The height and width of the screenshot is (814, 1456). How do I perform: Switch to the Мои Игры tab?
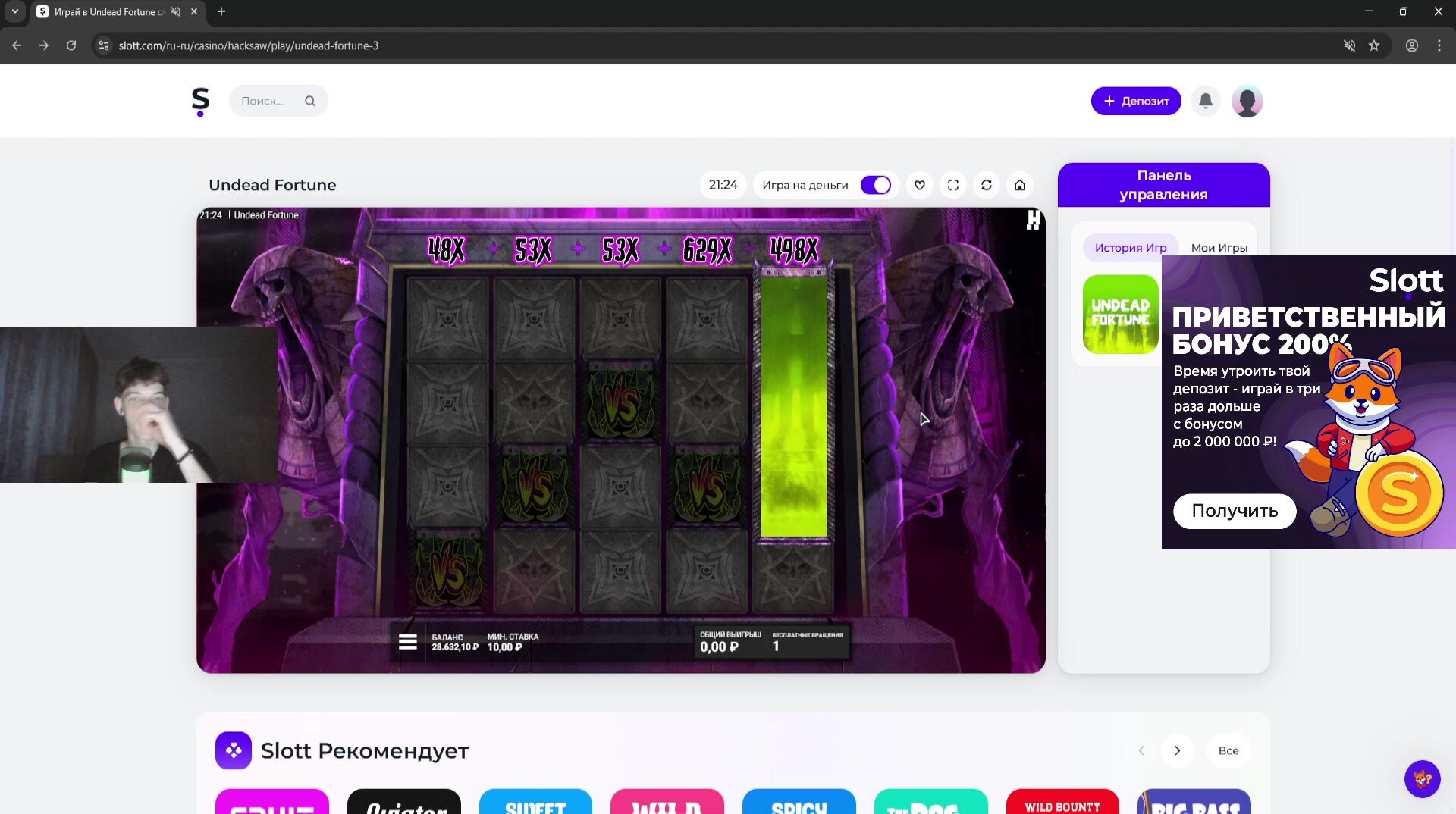coord(1219,248)
